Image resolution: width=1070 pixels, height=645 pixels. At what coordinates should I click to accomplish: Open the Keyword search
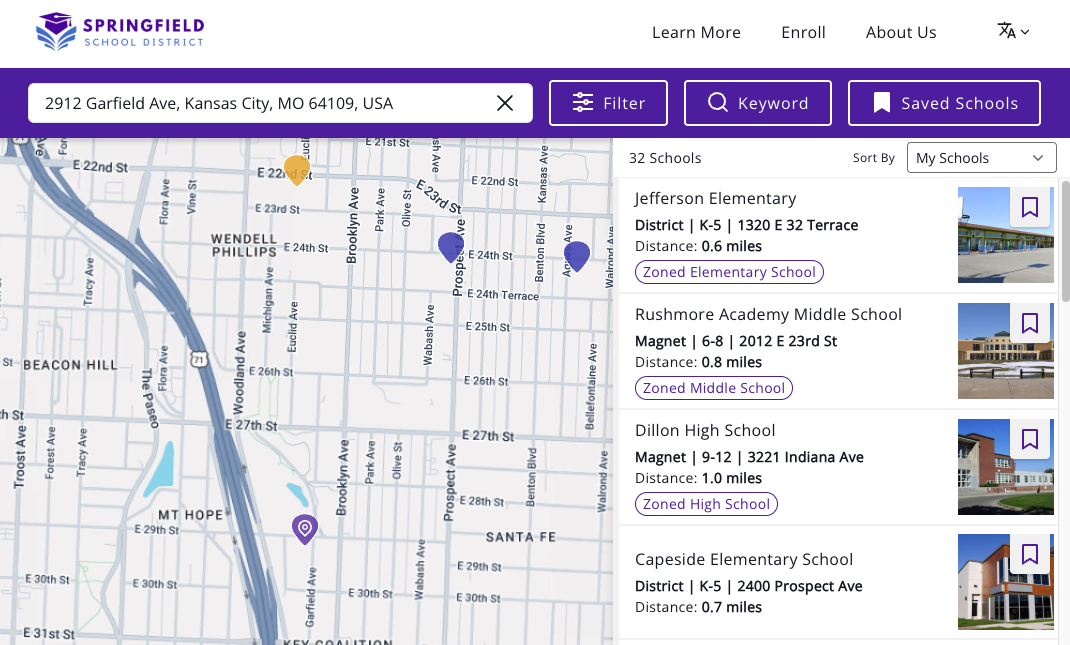coord(758,103)
